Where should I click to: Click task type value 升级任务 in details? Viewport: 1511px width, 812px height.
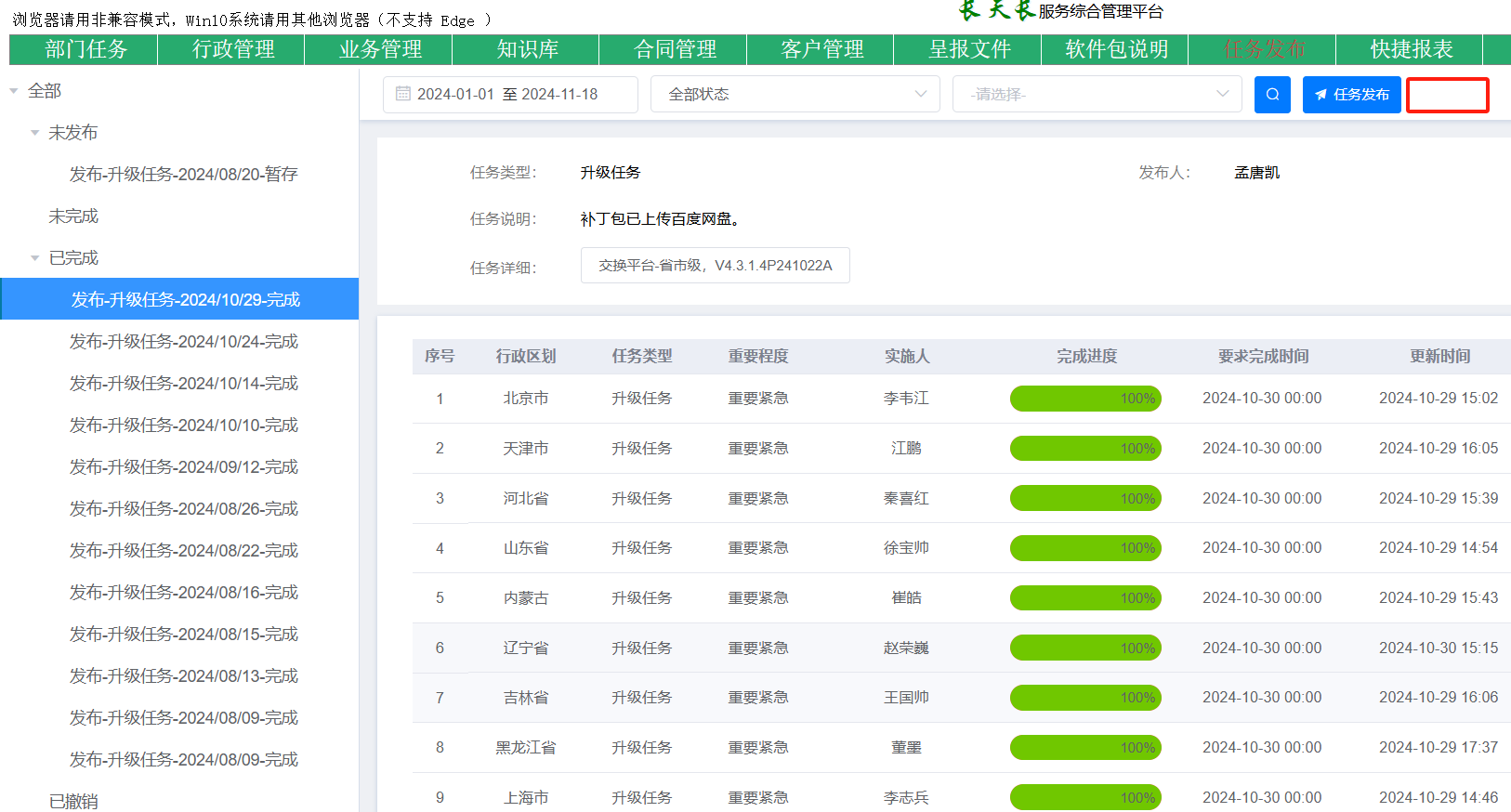coord(611,173)
